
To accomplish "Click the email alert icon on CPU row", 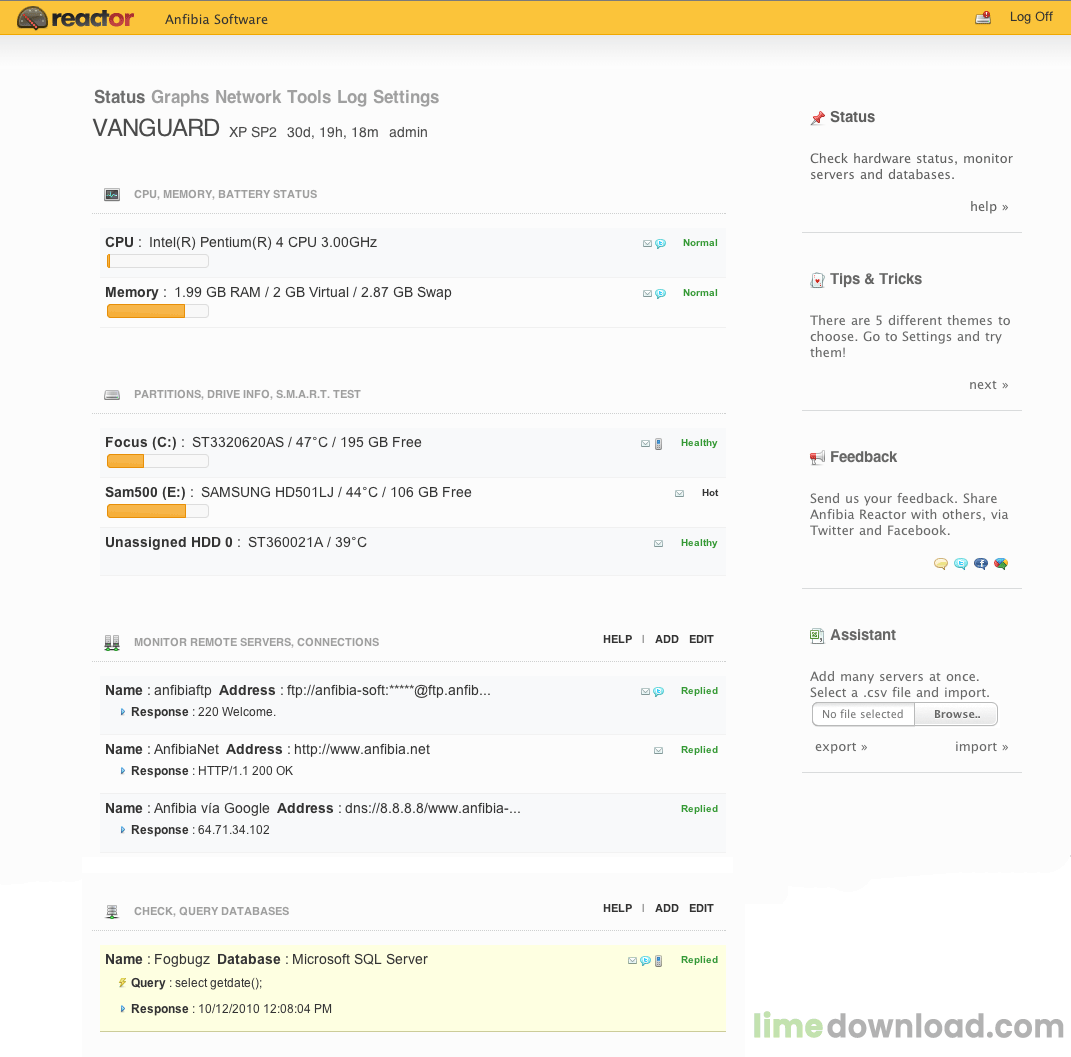I will point(647,243).
